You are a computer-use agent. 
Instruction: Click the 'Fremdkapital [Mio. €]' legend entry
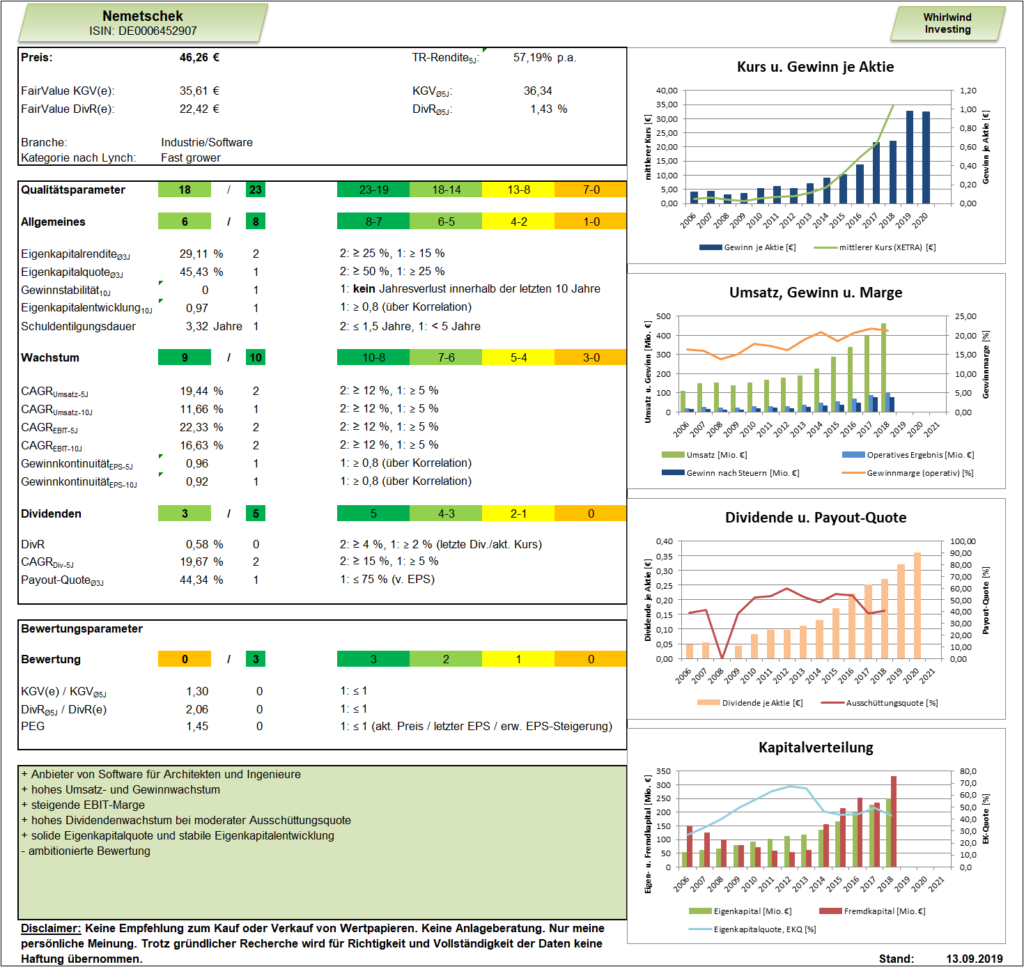pyautogui.click(x=873, y=912)
